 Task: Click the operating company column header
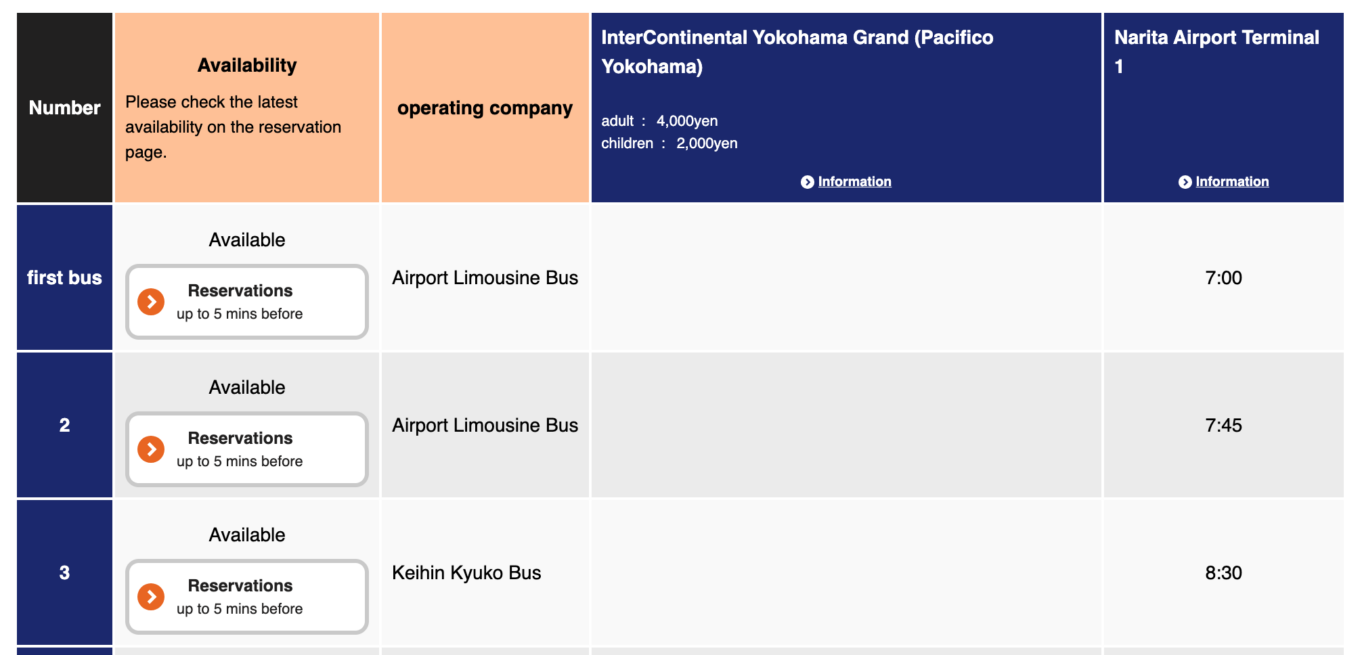485,108
